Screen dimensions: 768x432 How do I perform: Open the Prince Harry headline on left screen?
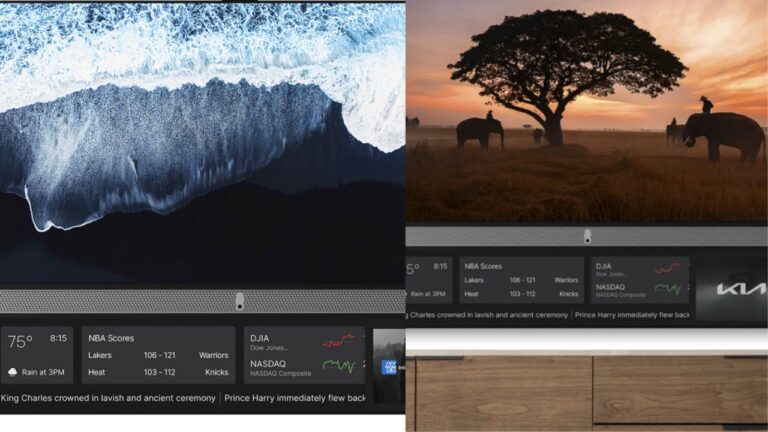[295, 398]
